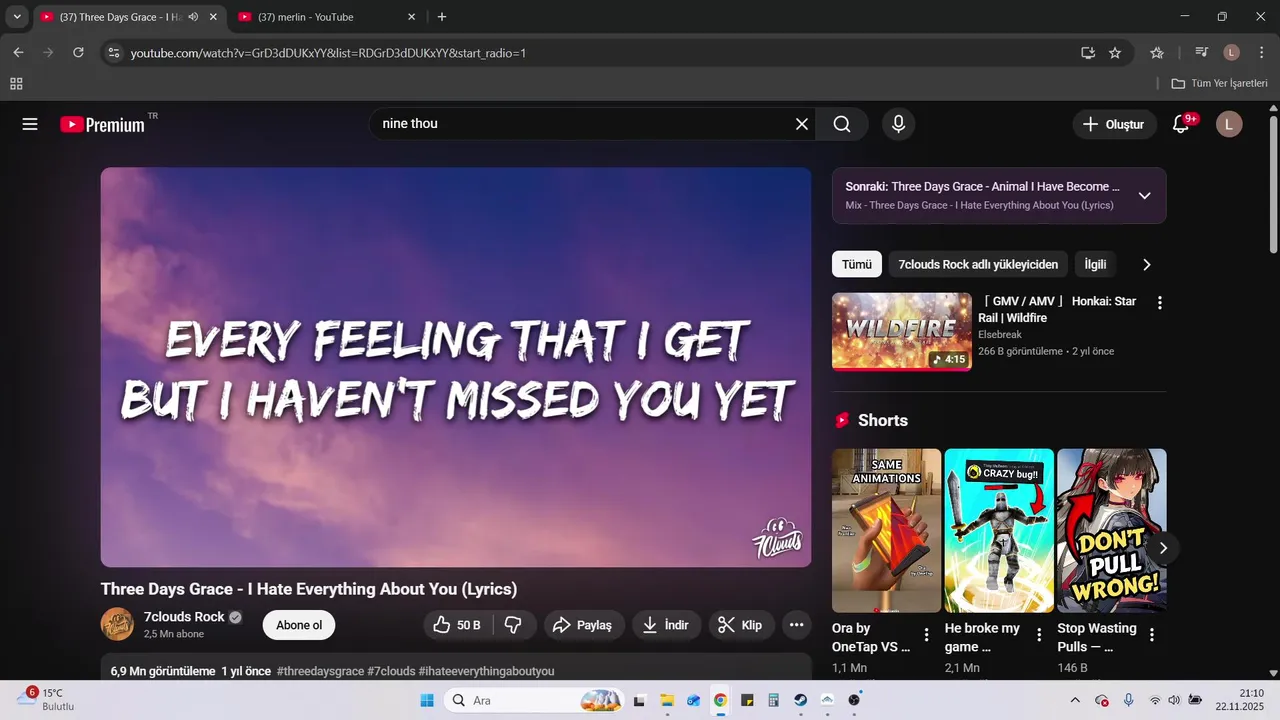Expand the video description box

(456, 667)
